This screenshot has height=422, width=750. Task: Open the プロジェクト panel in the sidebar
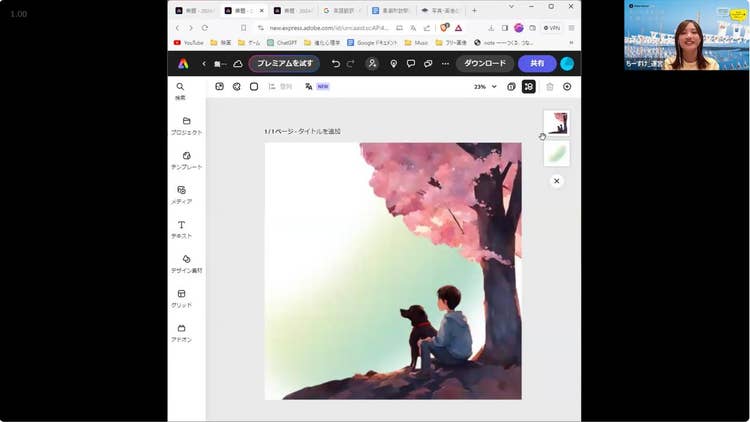coord(187,125)
